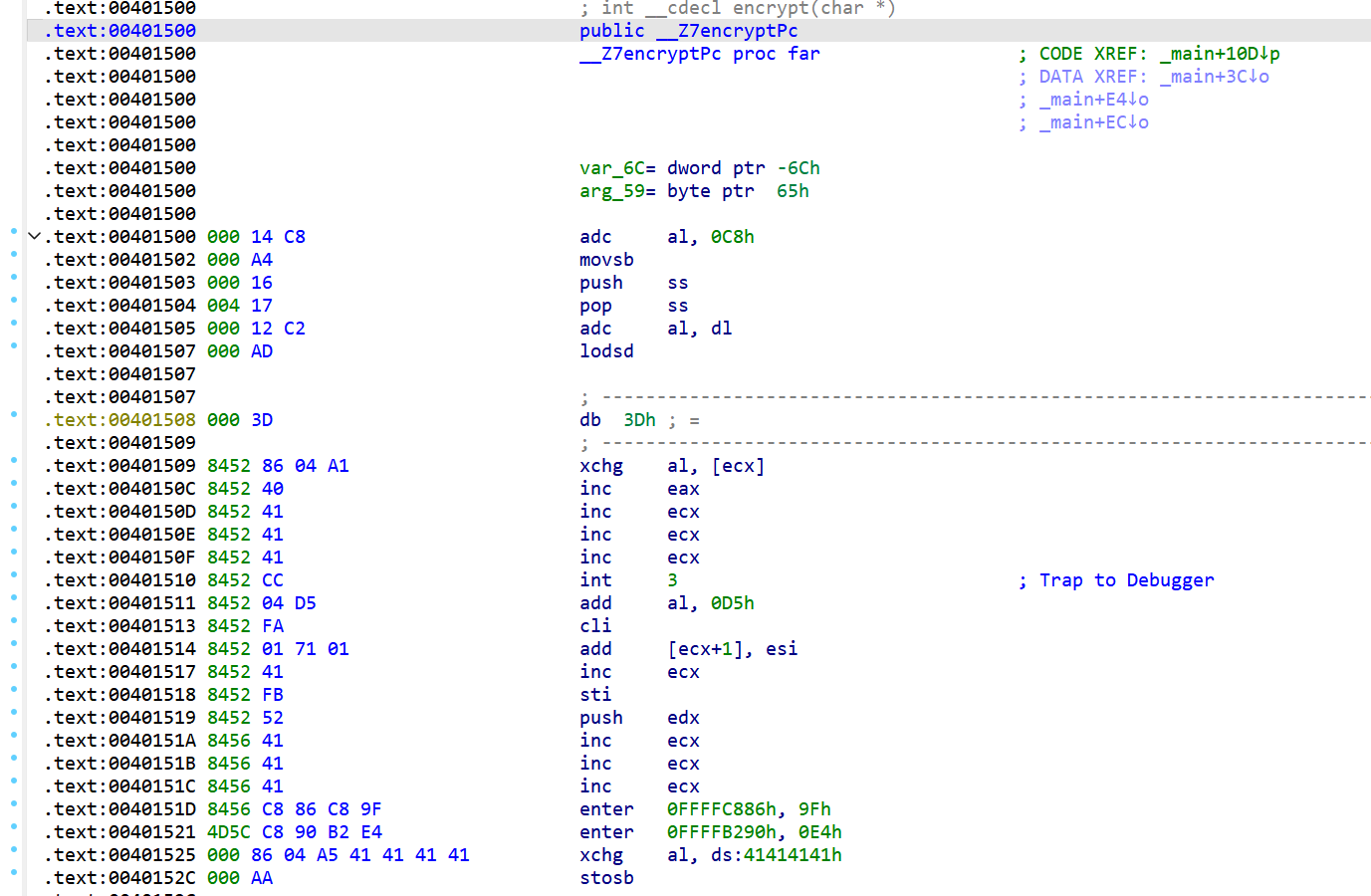
Task: Click the _main+10D code xref link
Action: (x=1220, y=54)
